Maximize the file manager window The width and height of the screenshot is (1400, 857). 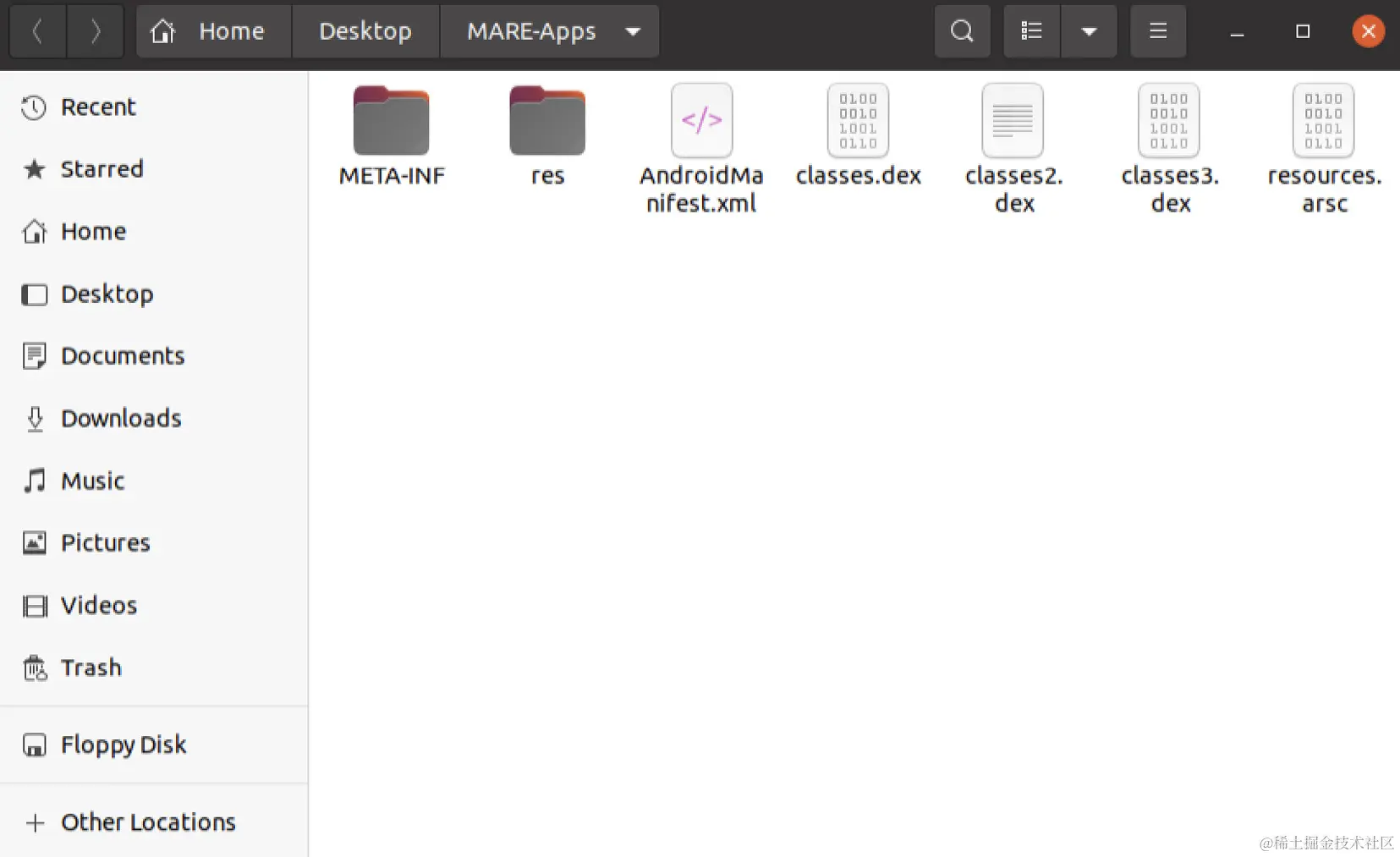tap(1303, 31)
